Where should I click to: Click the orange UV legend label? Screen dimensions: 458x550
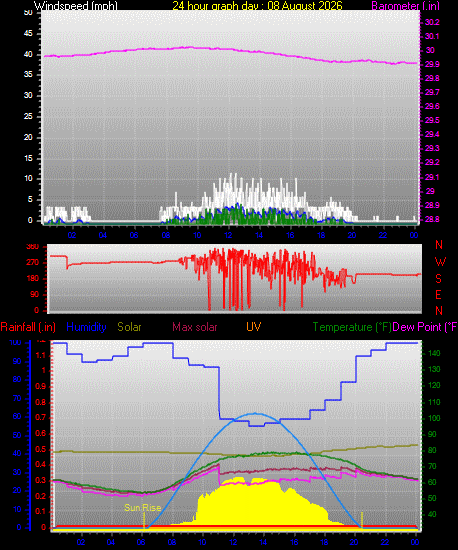tap(253, 327)
